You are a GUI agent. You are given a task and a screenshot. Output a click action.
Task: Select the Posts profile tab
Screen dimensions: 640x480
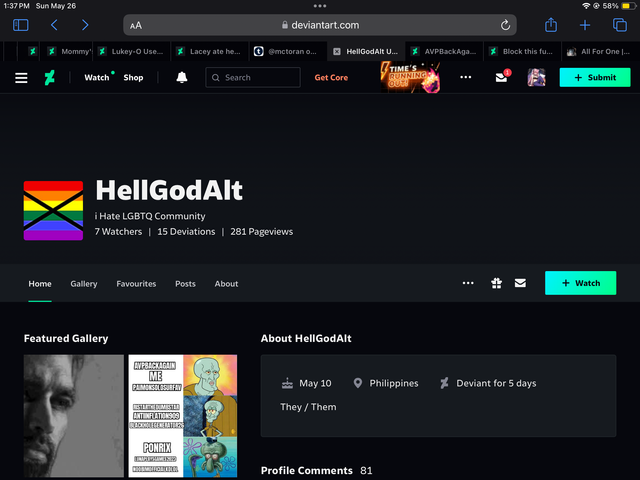(x=185, y=284)
